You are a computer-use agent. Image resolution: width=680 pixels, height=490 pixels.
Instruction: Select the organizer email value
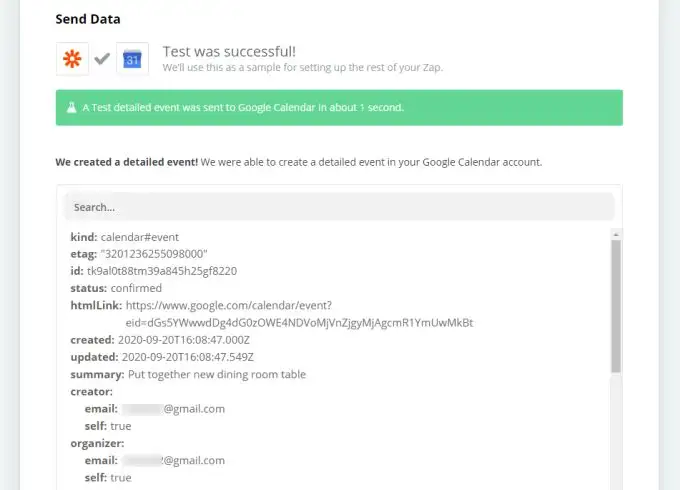[x=173, y=461]
